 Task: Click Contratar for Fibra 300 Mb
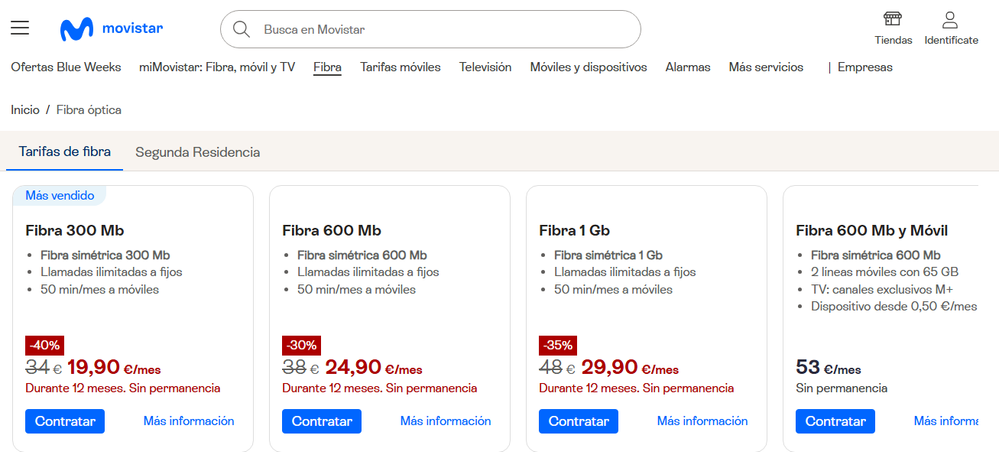(65, 421)
